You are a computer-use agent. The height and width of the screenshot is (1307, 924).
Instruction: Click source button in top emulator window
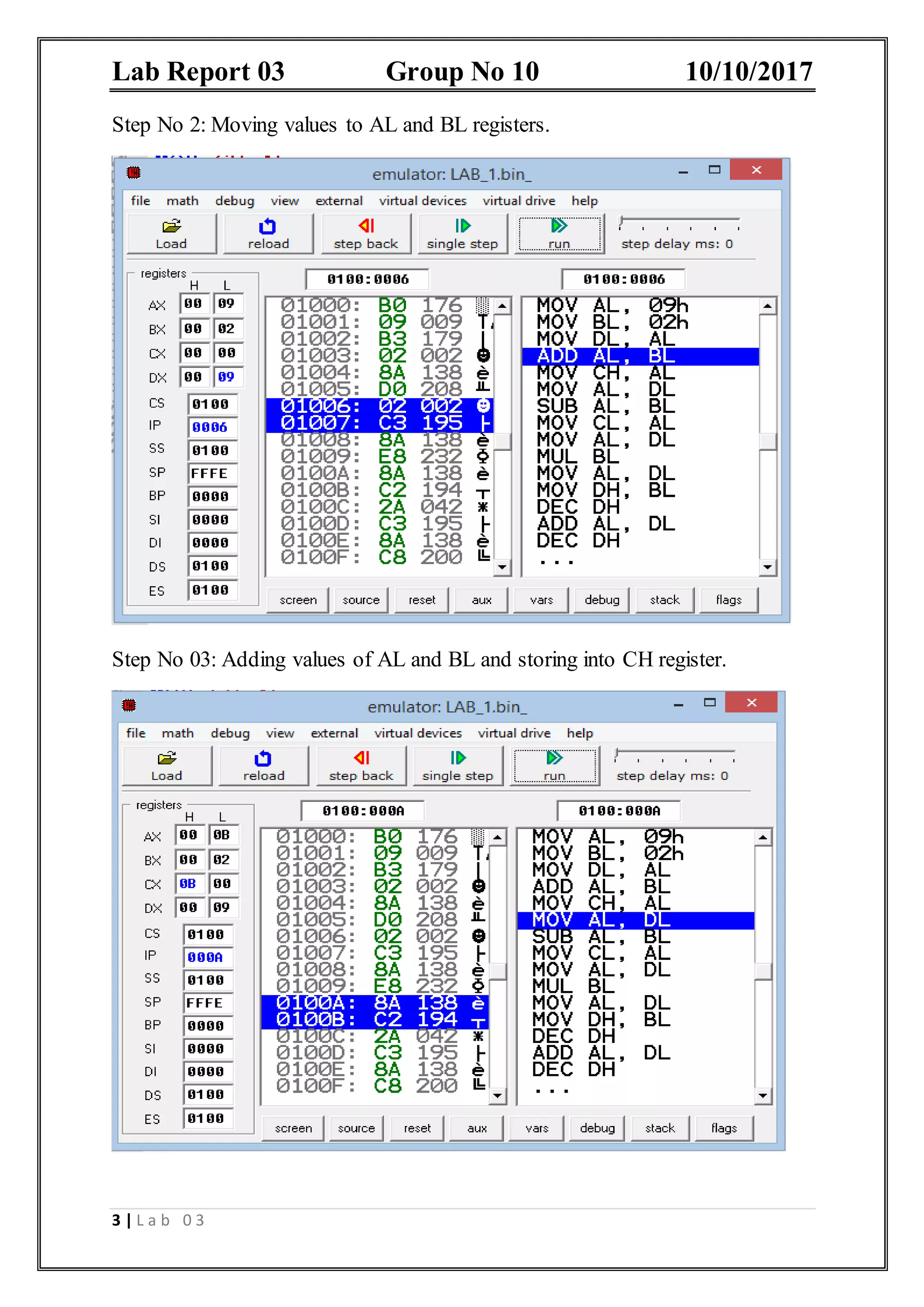[x=361, y=600]
